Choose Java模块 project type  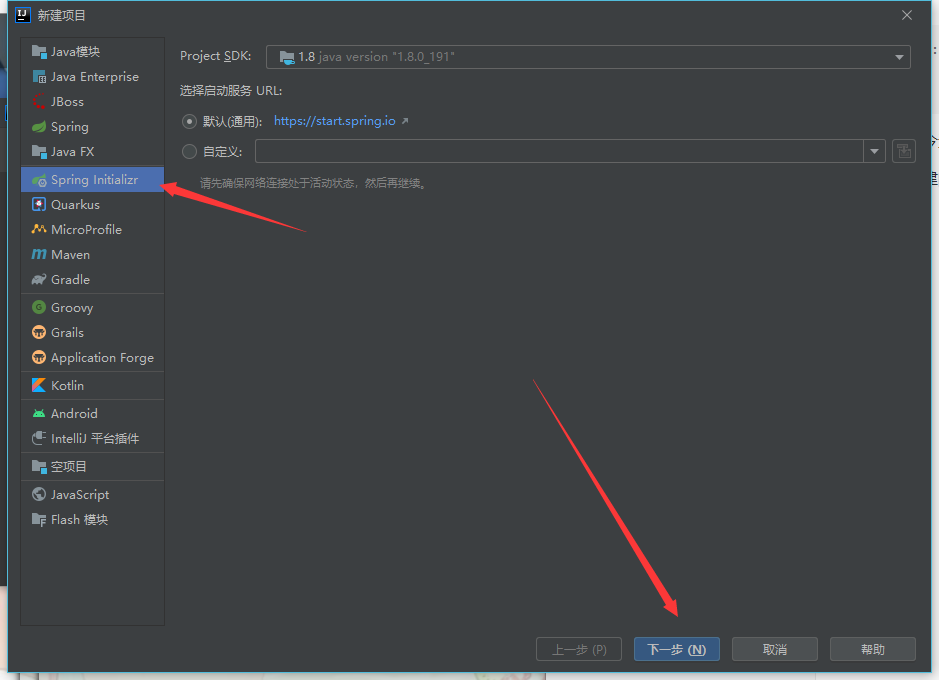click(92, 52)
